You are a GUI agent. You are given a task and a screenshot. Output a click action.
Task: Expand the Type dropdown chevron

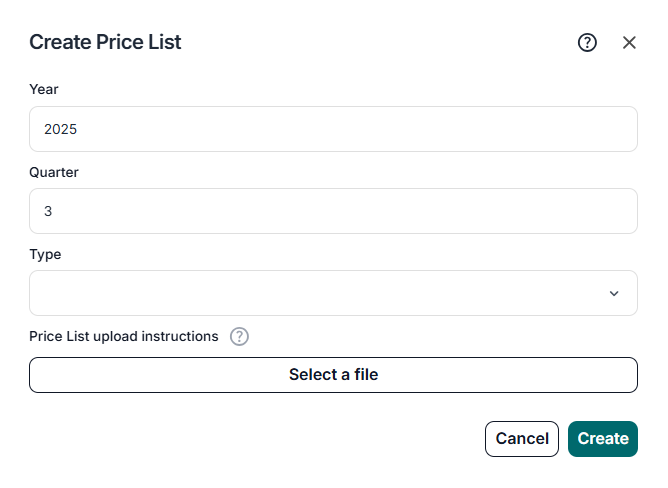(x=614, y=293)
